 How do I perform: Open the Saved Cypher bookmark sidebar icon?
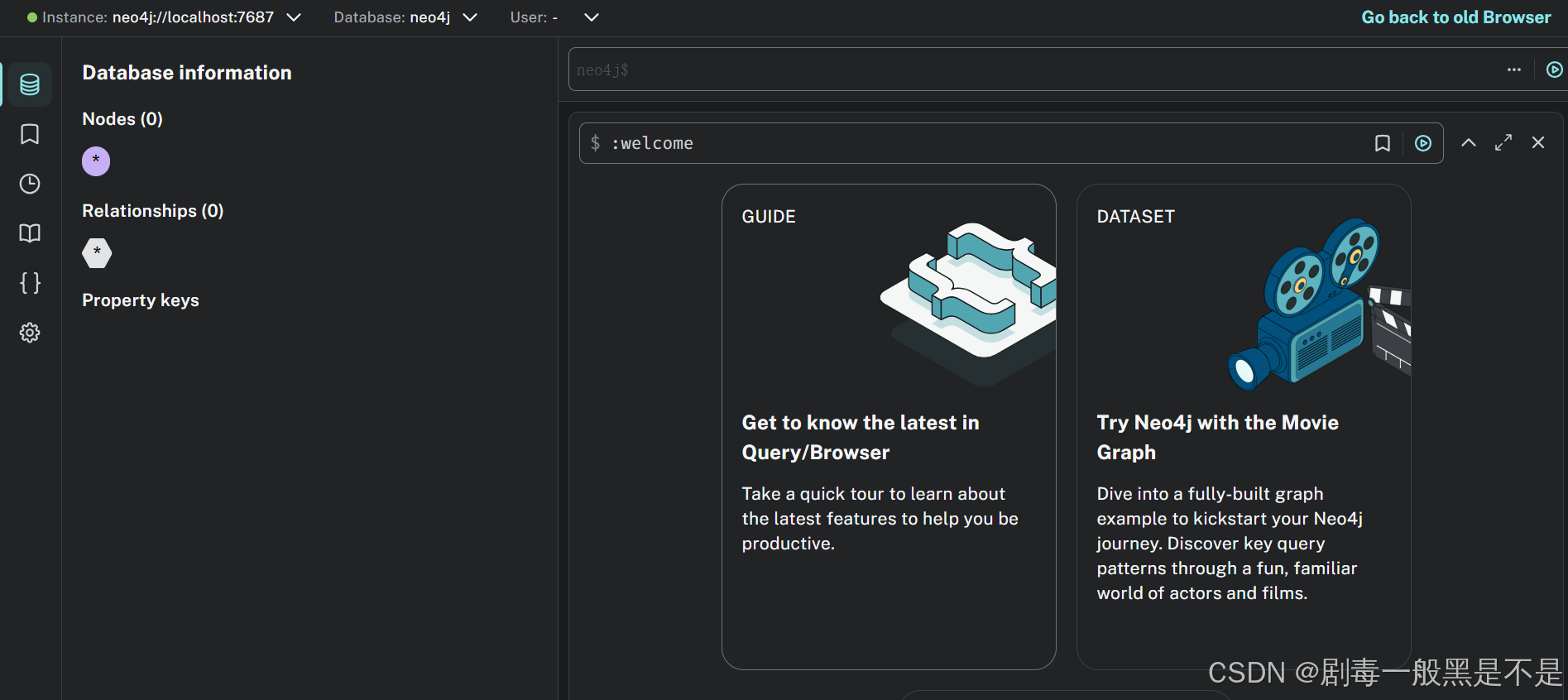[x=30, y=134]
